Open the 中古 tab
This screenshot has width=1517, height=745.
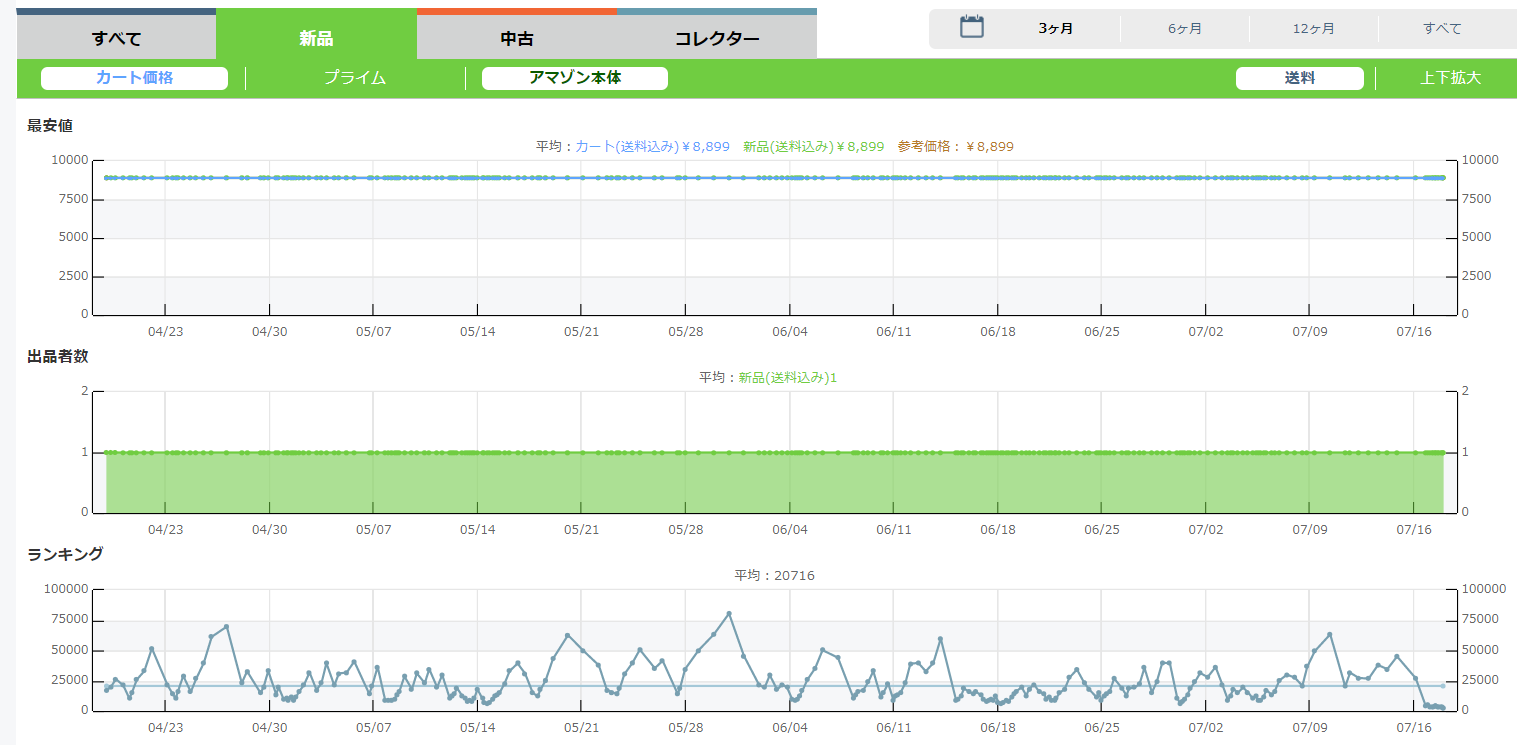(517, 39)
